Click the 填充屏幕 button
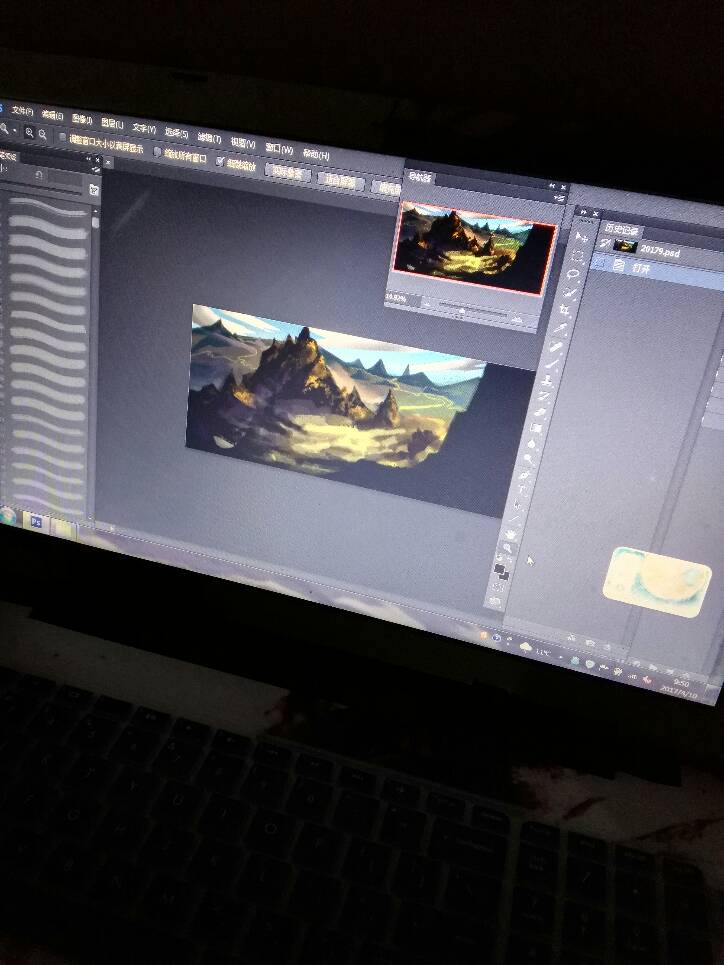The width and height of the screenshot is (724, 965). click(x=388, y=189)
